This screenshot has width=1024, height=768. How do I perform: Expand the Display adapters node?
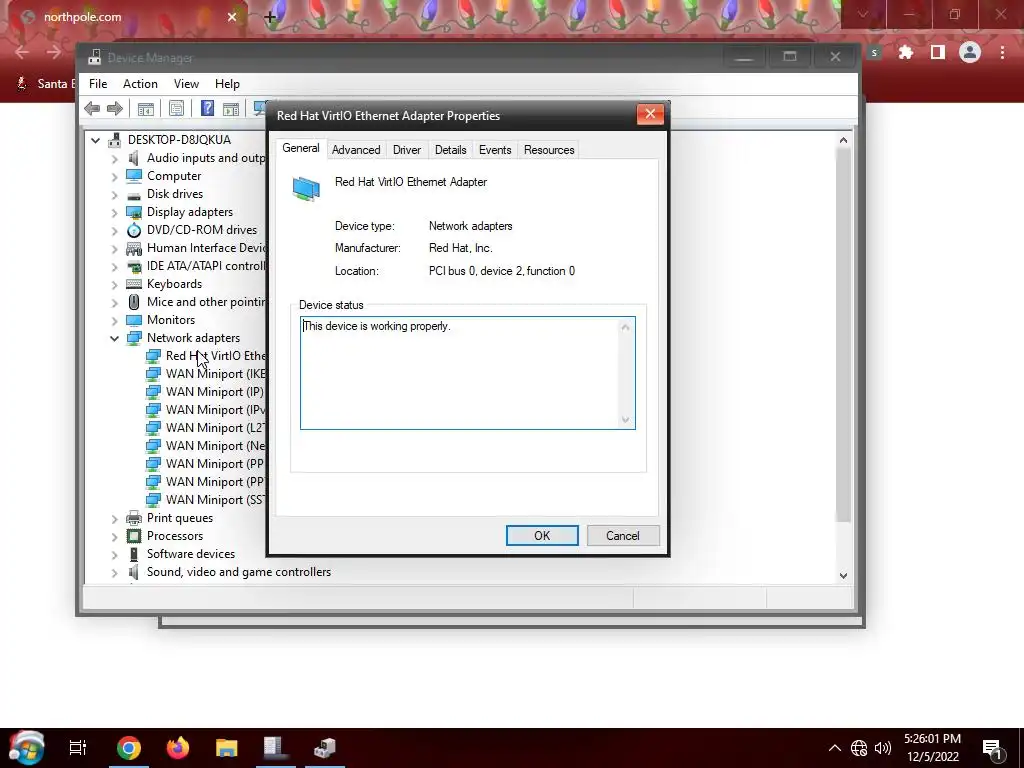114,212
